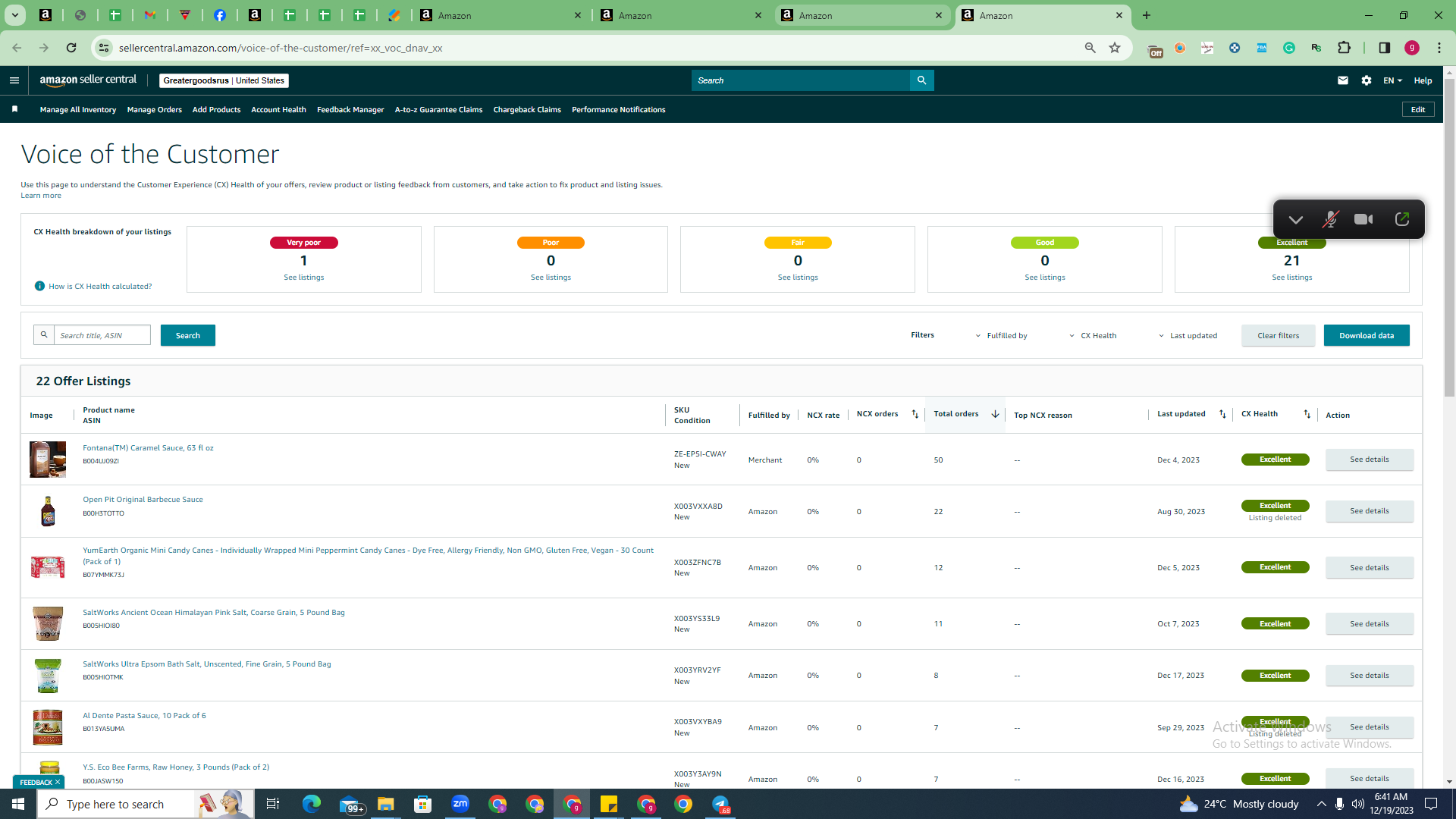1456x819 pixels.
Task: Open Feedback Manager
Action: (350, 110)
